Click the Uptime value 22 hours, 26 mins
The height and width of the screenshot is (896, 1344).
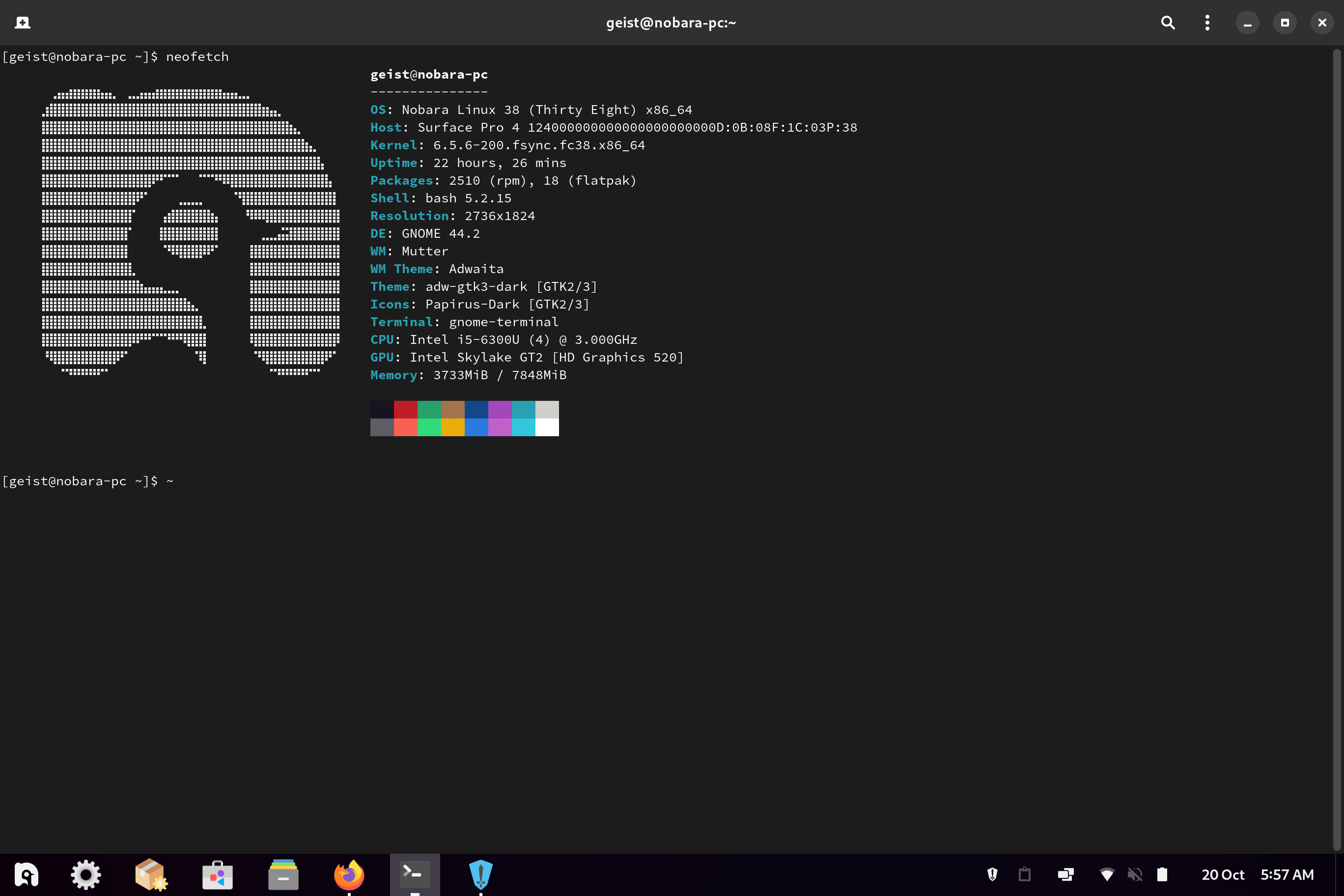coord(500,163)
